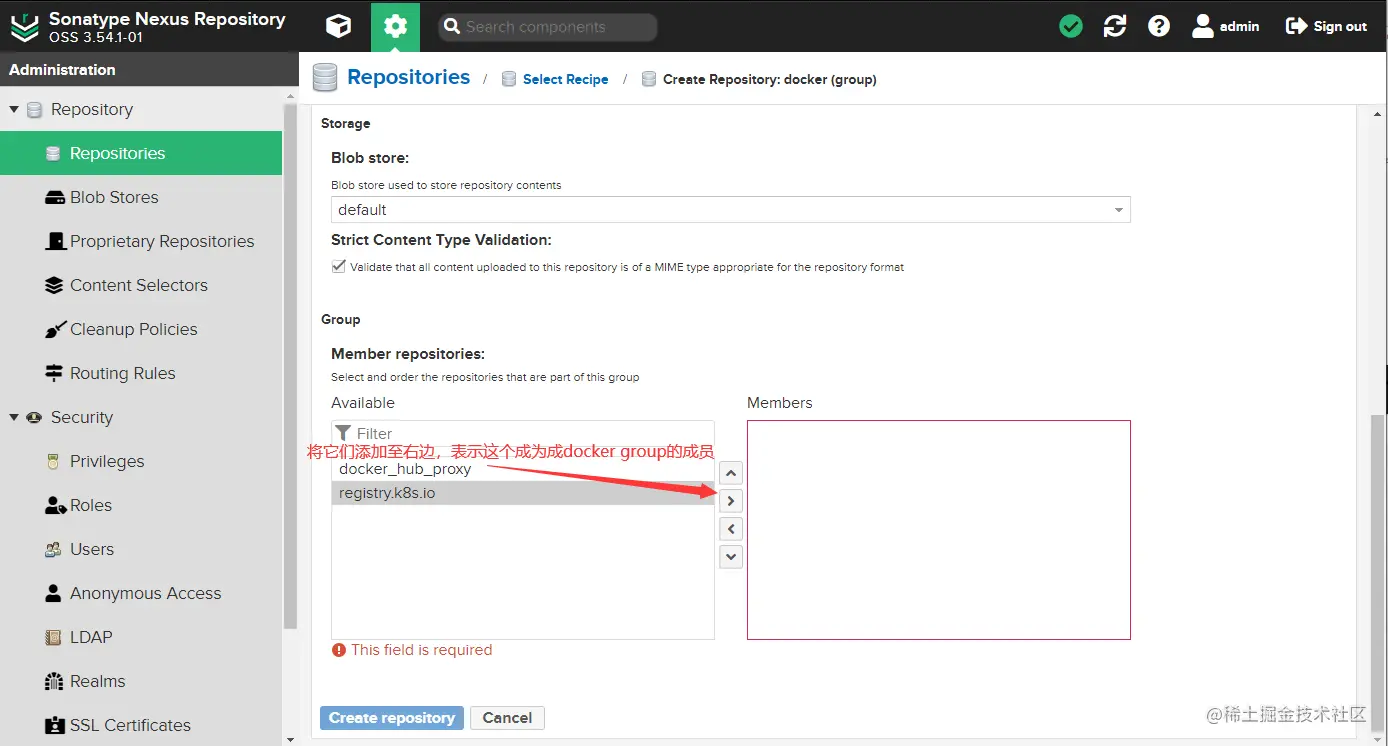Click the Create Repository: docker (group) breadcrumb

tap(770, 79)
